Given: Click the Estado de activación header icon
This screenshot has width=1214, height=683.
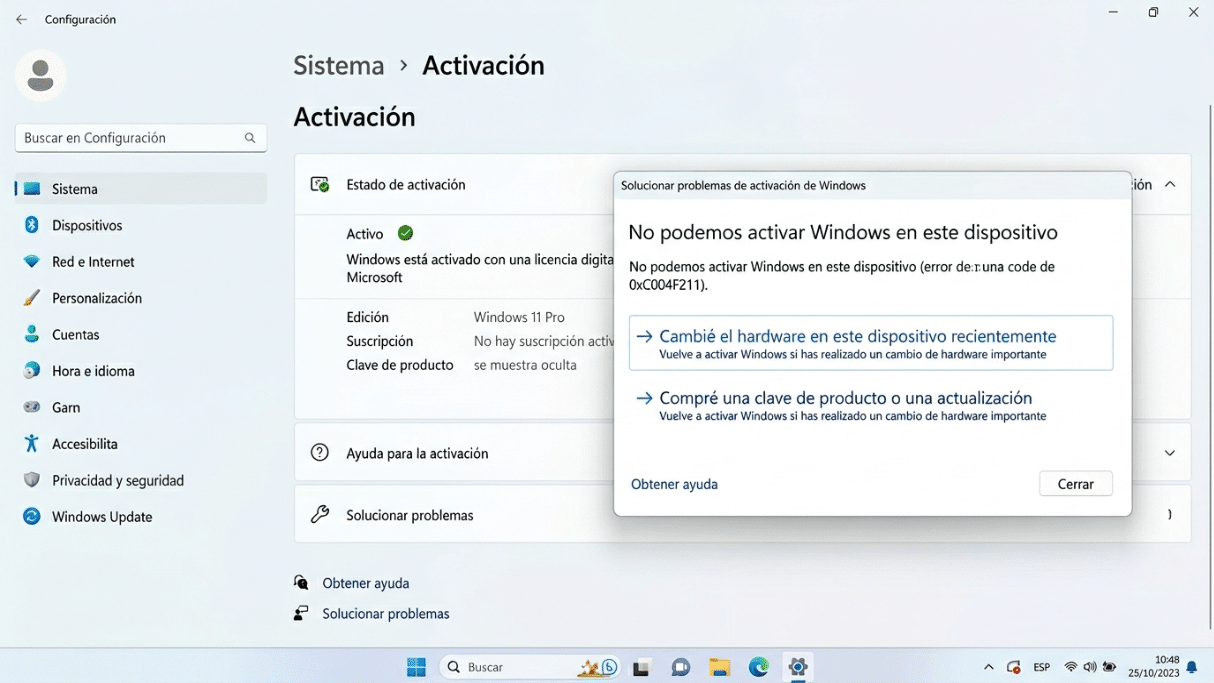Looking at the screenshot, I should coord(320,185).
